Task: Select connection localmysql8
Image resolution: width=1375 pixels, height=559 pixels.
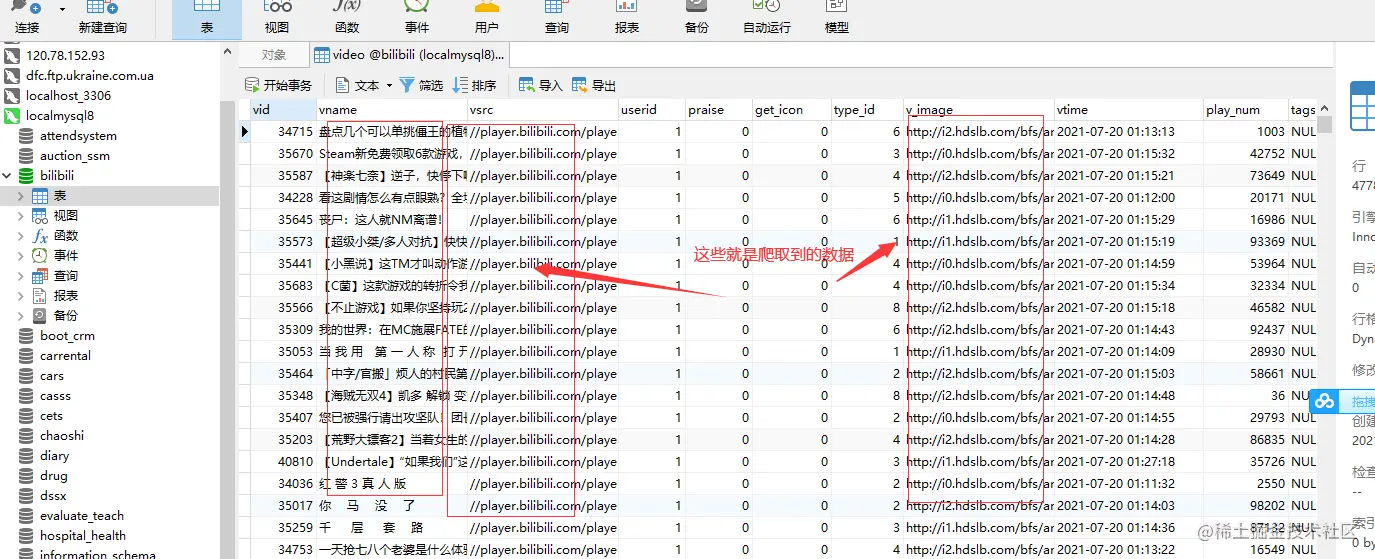Action: tap(60, 115)
